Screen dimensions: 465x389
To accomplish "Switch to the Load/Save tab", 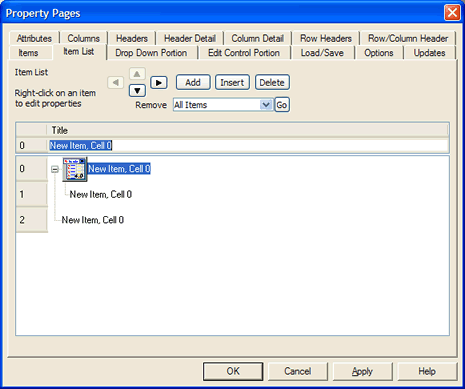I will coord(322,53).
